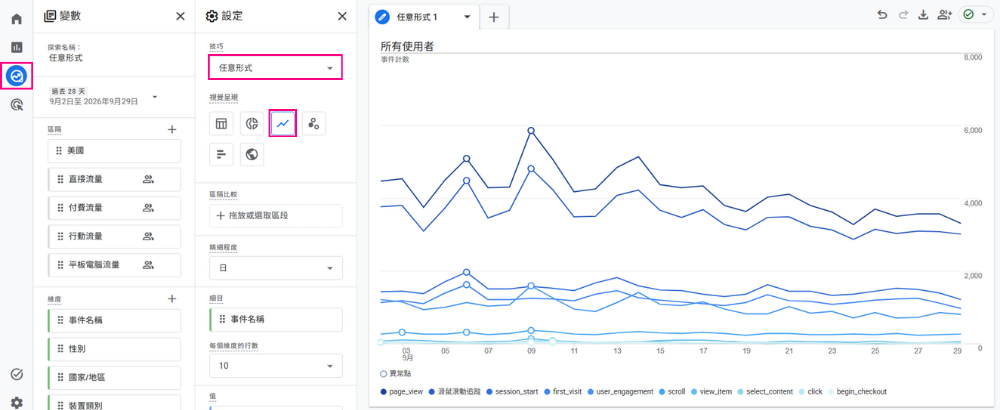This screenshot has height=410, width=1000.
Task: Select the 付費流量 segment
Action: tap(114, 208)
